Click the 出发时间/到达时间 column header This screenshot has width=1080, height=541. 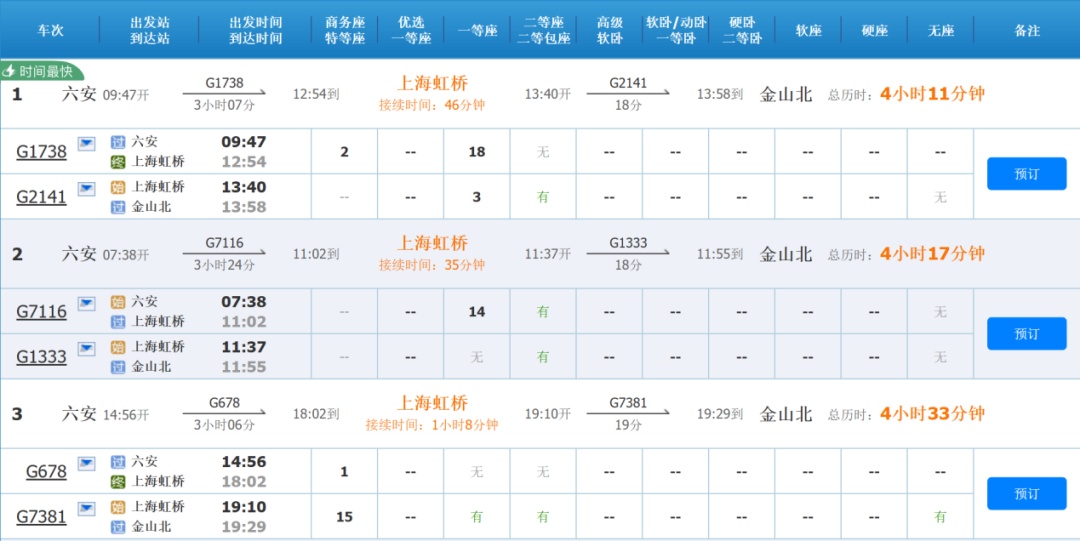255,30
